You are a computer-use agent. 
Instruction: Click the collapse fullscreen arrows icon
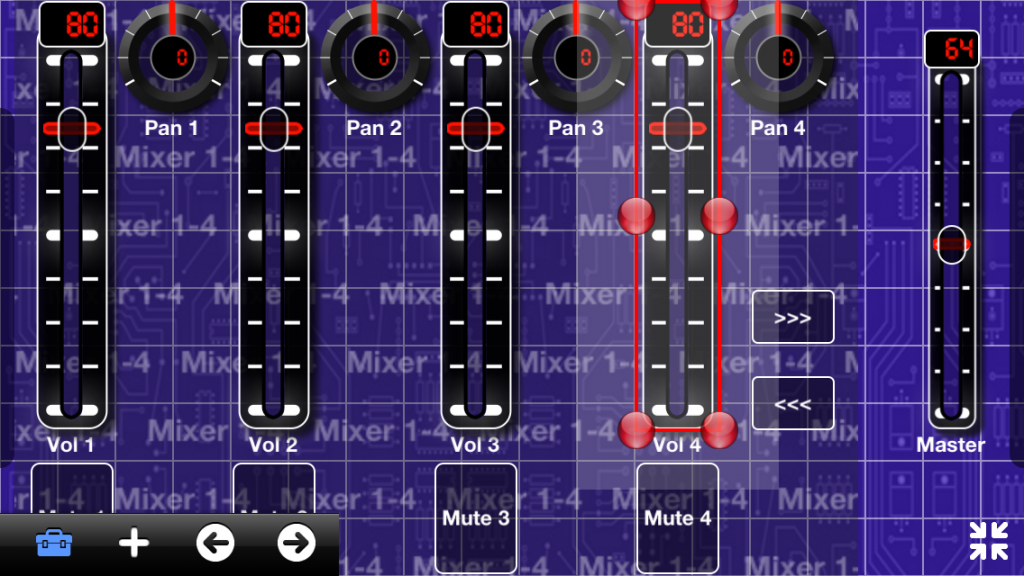tap(988, 541)
